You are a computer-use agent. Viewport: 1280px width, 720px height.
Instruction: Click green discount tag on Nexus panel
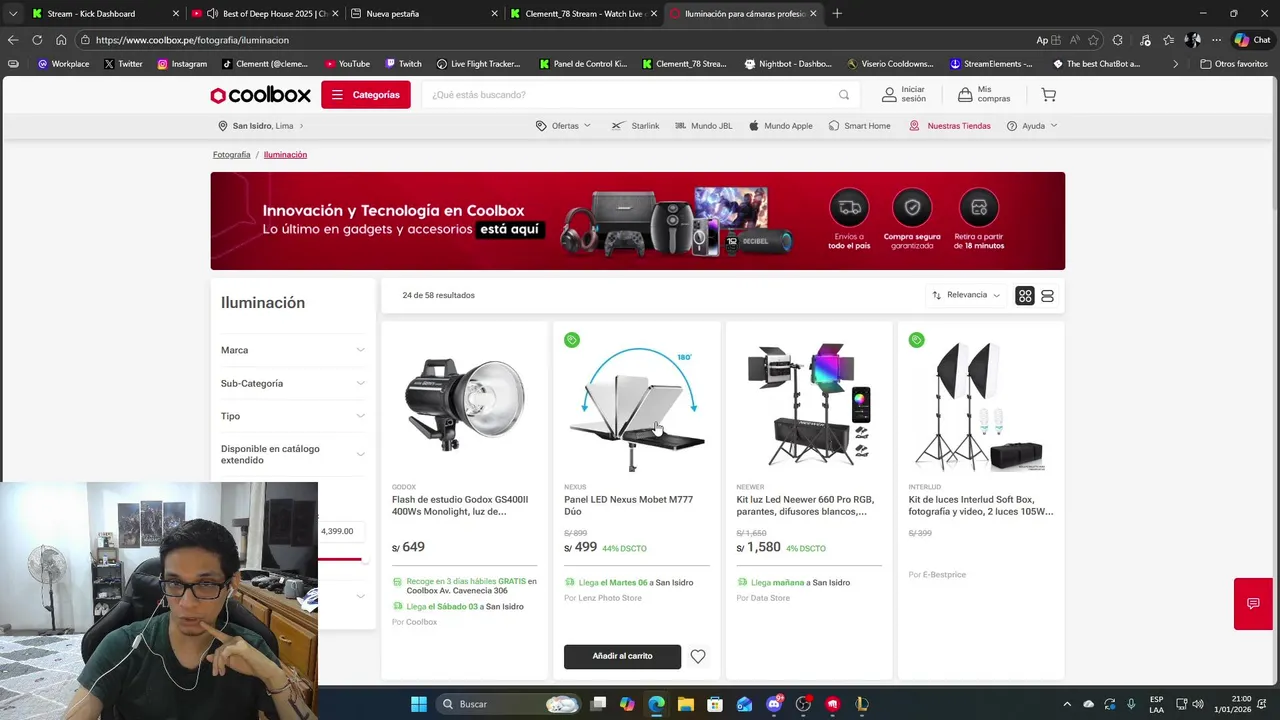click(572, 340)
